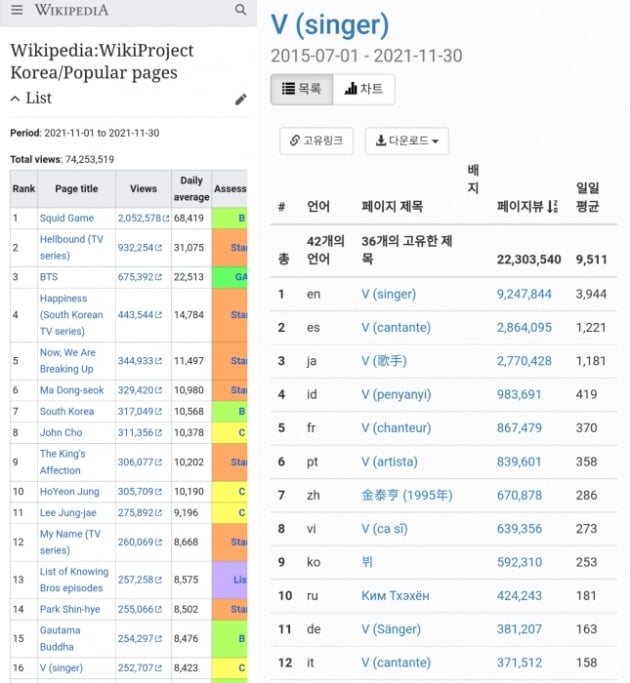This screenshot has width=630, height=683.
Task: Switch to the 목록 list view tab
Action: [x=301, y=89]
